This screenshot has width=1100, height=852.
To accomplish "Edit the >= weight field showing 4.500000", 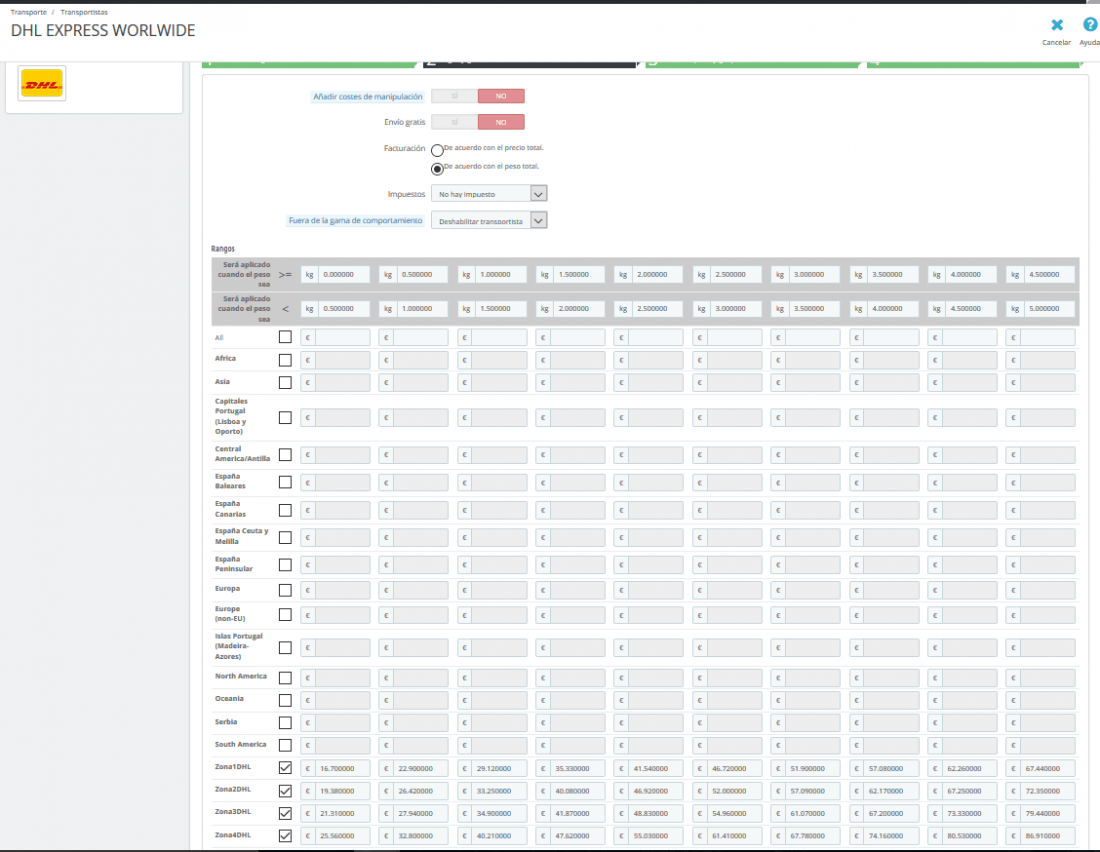I will pos(1049,274).
